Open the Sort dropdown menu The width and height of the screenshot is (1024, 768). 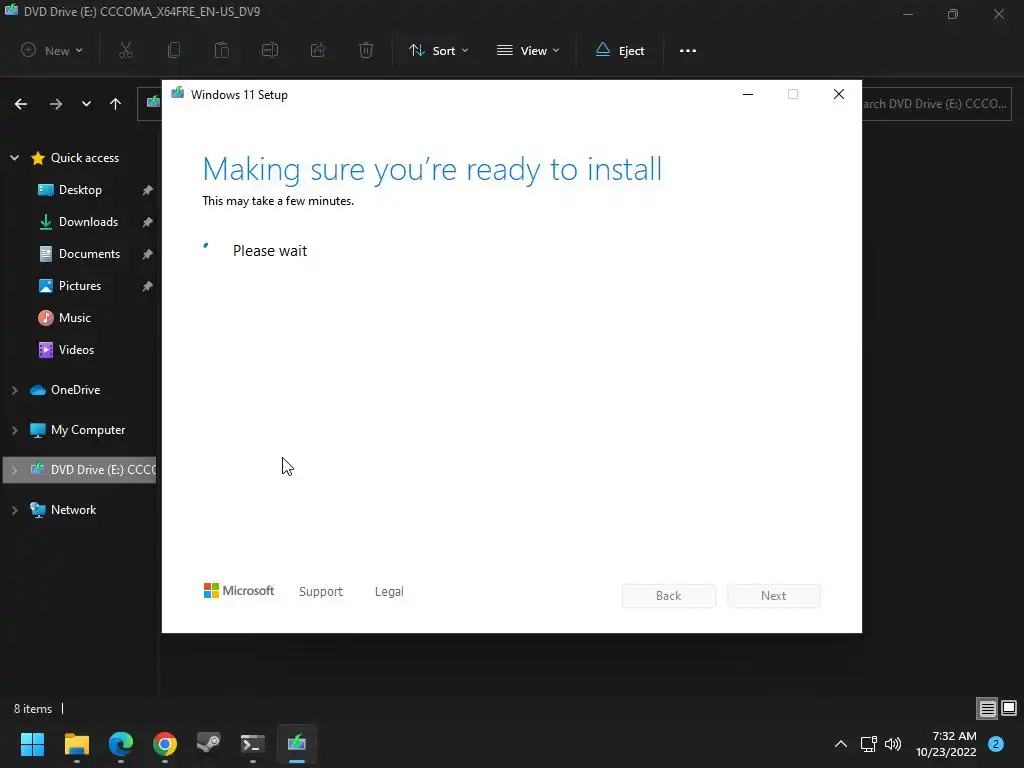(x=438, y=50)
